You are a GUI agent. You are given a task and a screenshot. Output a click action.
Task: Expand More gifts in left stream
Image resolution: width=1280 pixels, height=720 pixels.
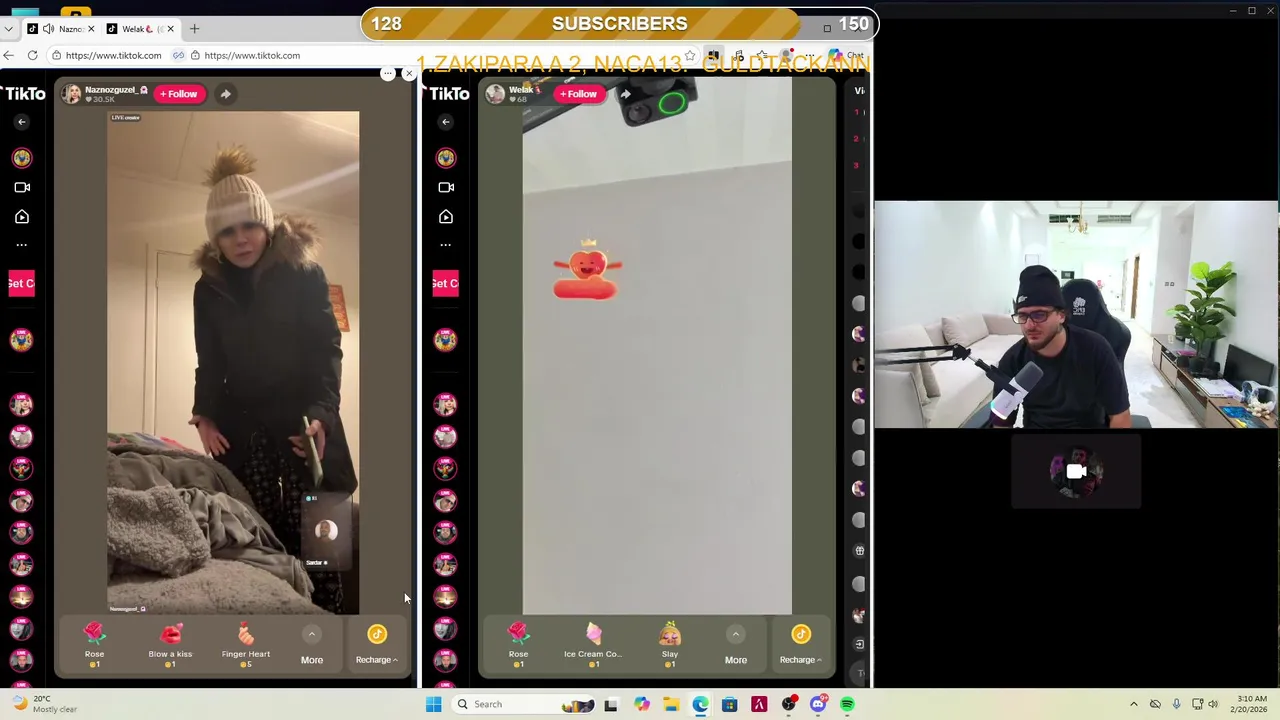coord(312,646)
